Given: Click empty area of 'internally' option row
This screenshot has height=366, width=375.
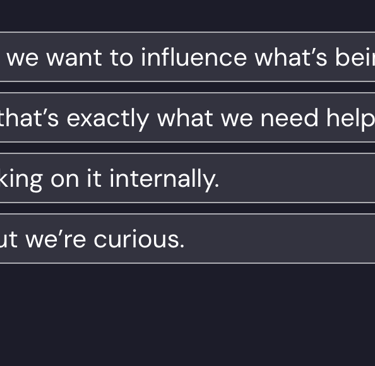Looking at the screenshot, I should (x=297, y=178).
